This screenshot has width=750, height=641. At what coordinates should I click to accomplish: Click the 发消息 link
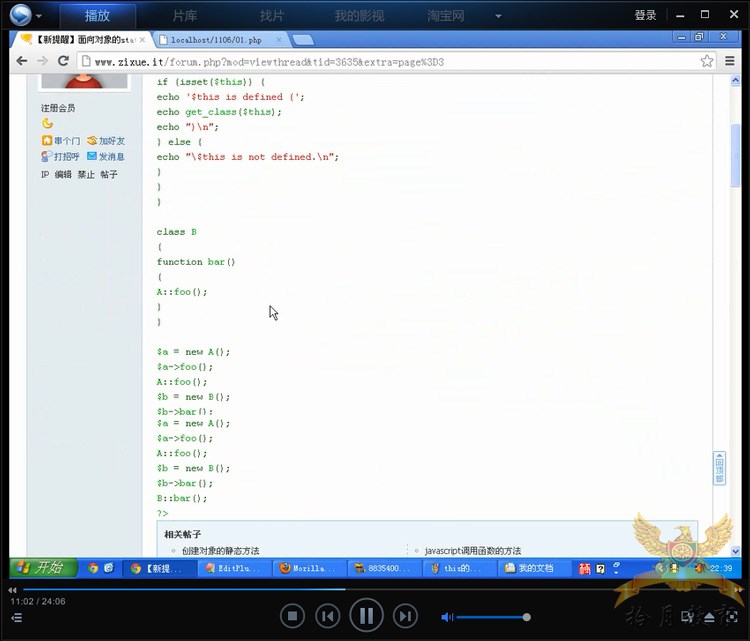point(106,156)
